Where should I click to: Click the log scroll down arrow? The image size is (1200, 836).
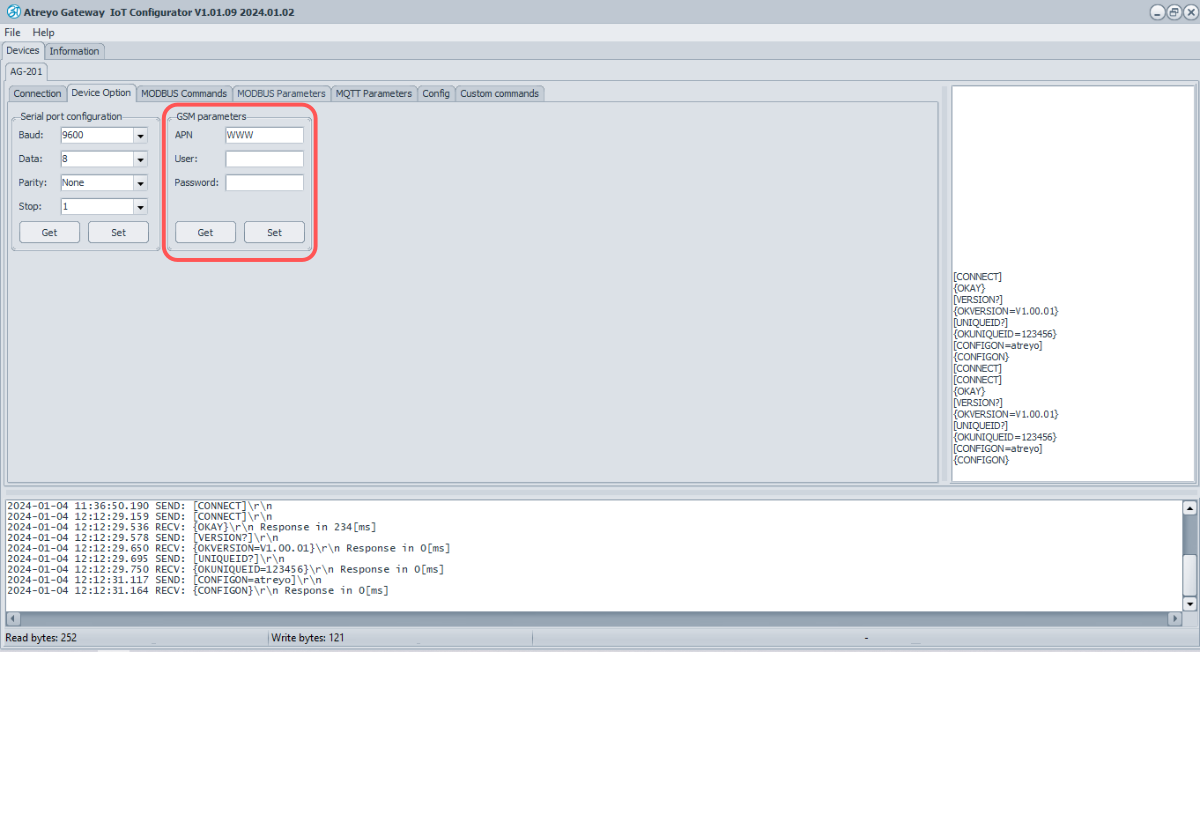tap(1189, 604)
